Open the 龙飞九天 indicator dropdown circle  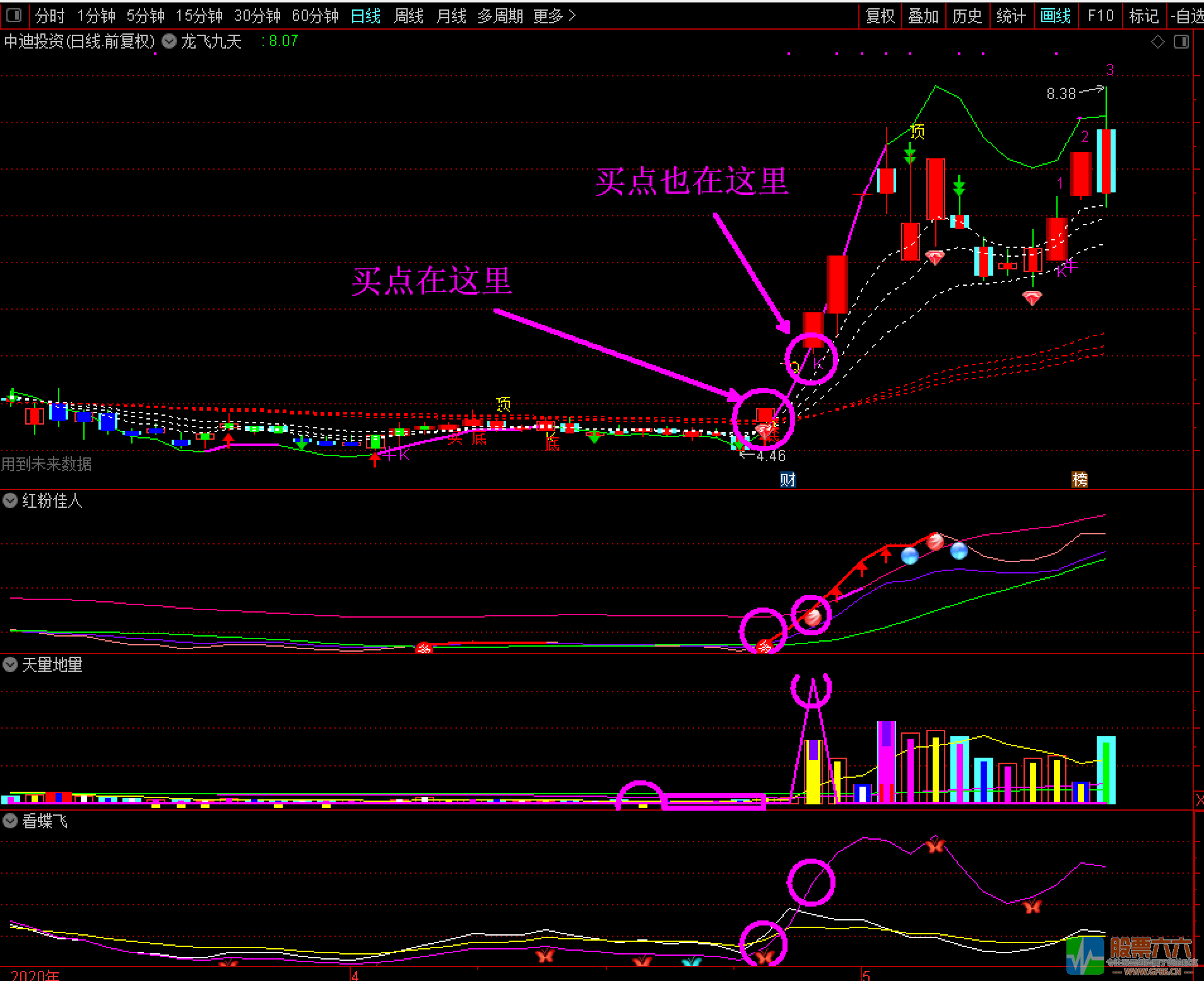[169, 42]
